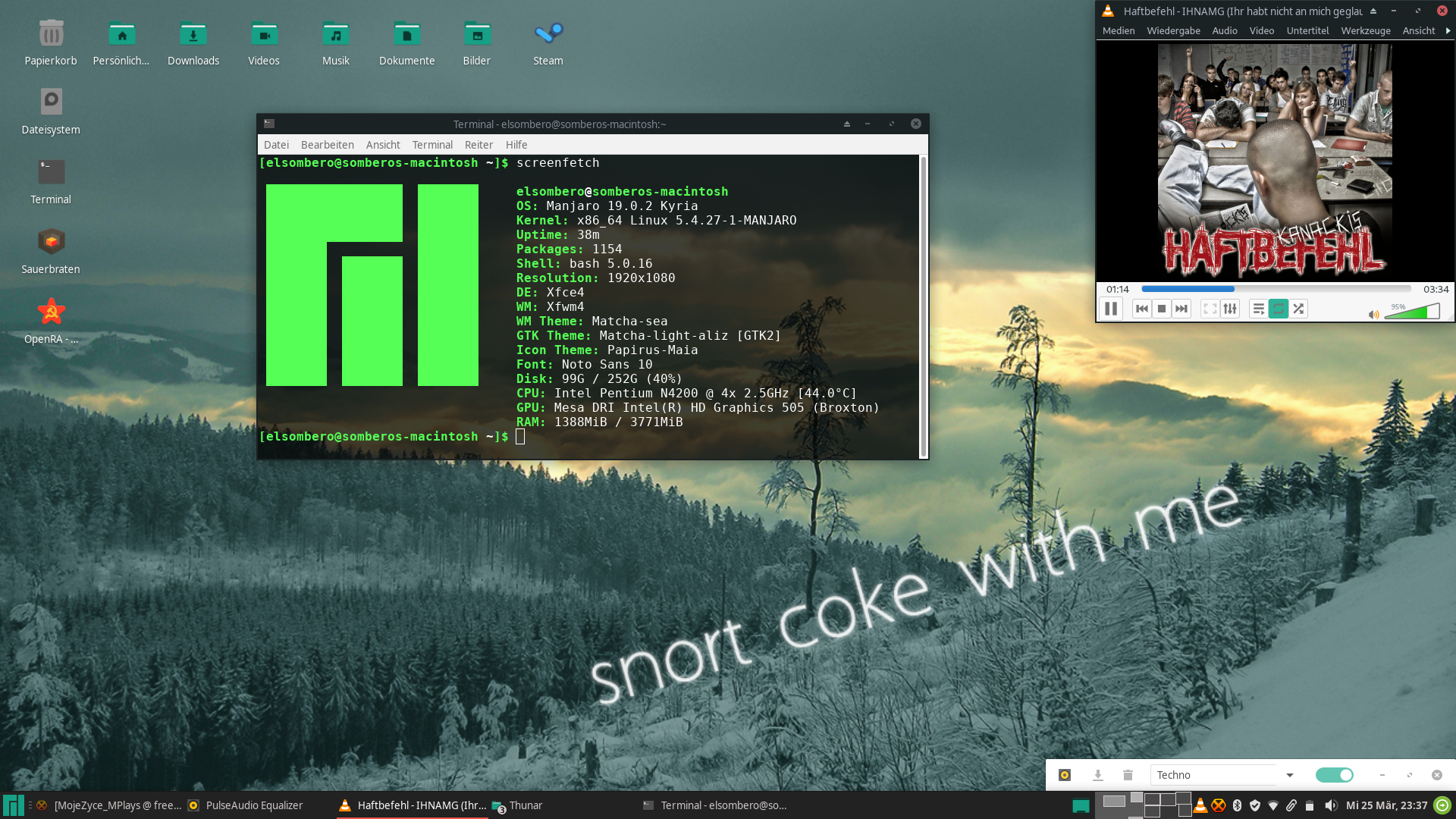This screenshot has height=819, width=1456.
Task: Toggle VLC fullscreen mode
Action: point(1210,309)
